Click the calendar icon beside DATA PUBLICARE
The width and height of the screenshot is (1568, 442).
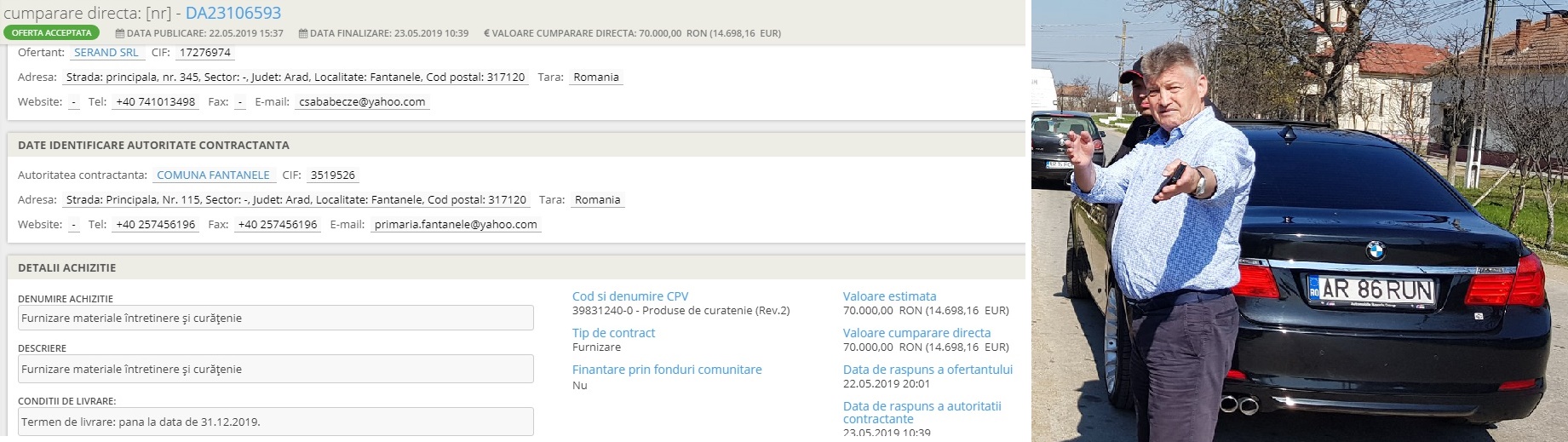click(x=120, y=33)
